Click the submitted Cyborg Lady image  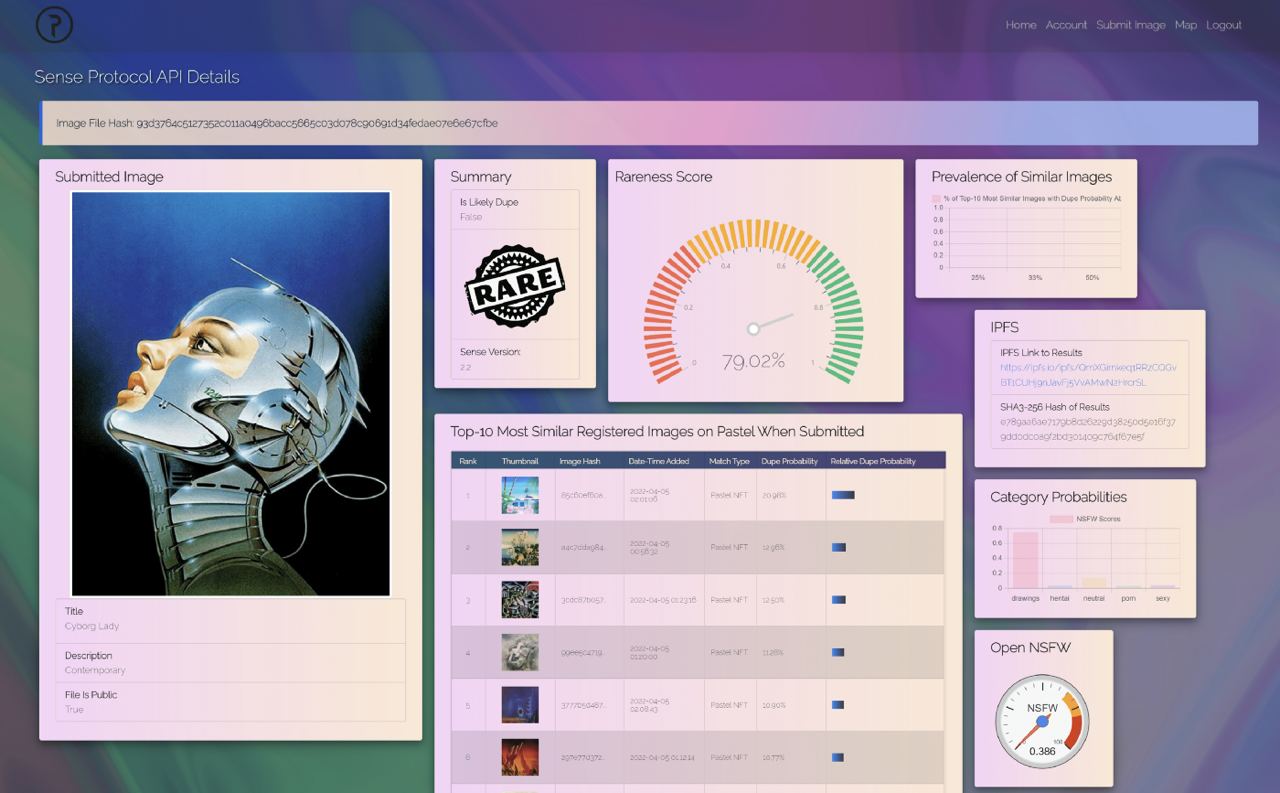click(x=231, y=394)
